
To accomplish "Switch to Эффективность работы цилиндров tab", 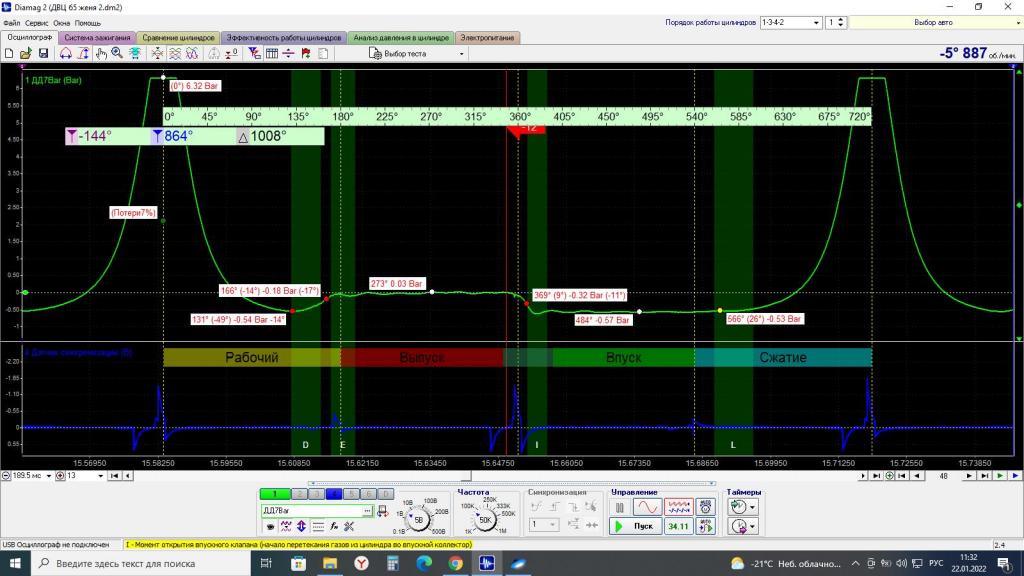I will [x=283, y=38].
